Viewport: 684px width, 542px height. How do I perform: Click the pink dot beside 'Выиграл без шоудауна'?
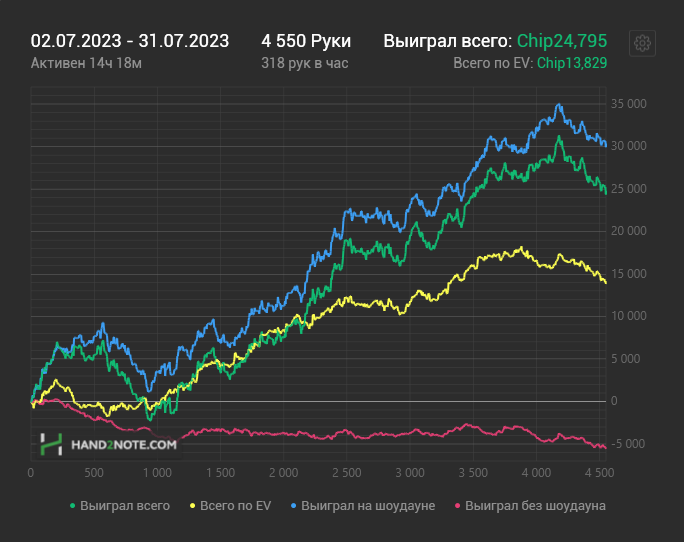457,506
